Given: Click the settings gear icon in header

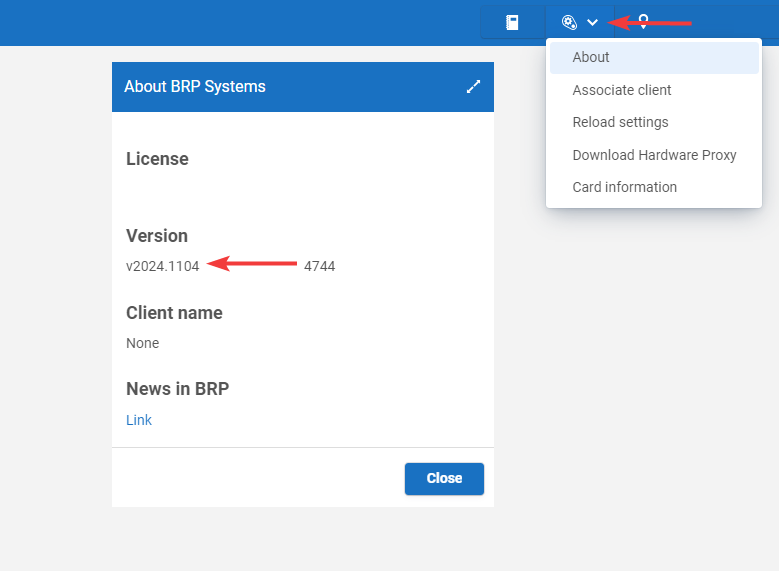Looking at the screenshot, I should pos(569,22).
